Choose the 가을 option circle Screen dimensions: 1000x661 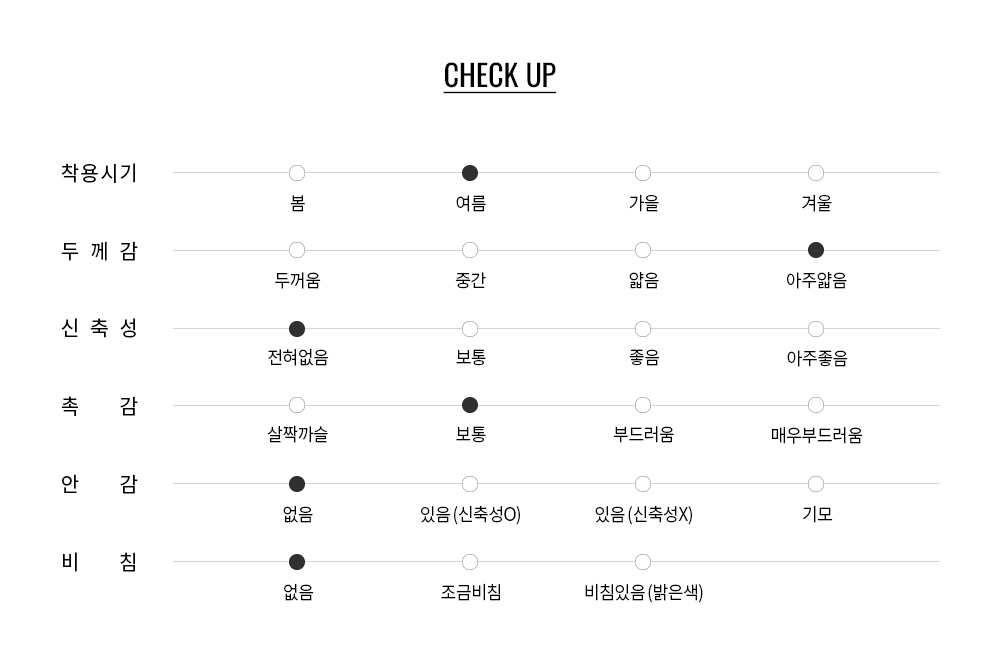coord(643,173)
